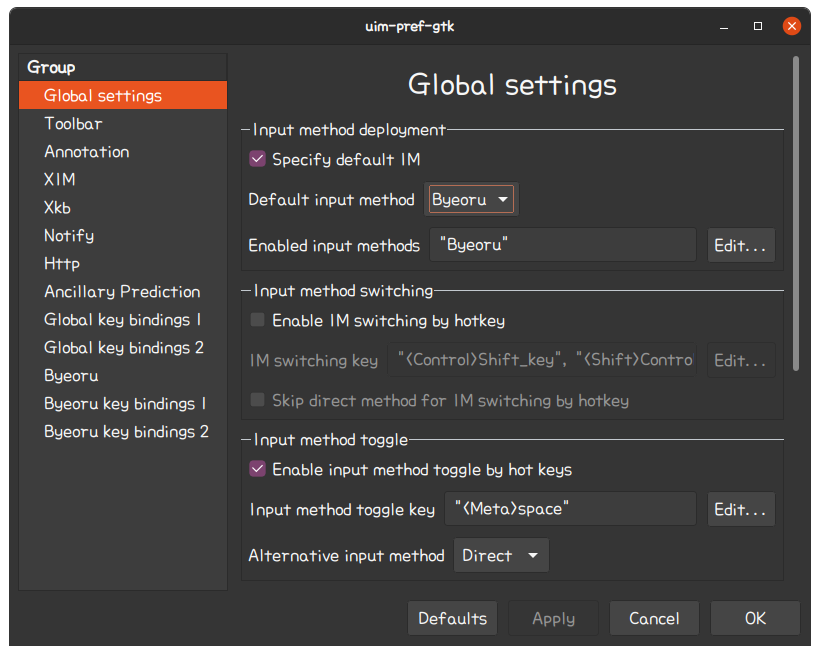Select XIM in the group list

click(x=123, y=179)
